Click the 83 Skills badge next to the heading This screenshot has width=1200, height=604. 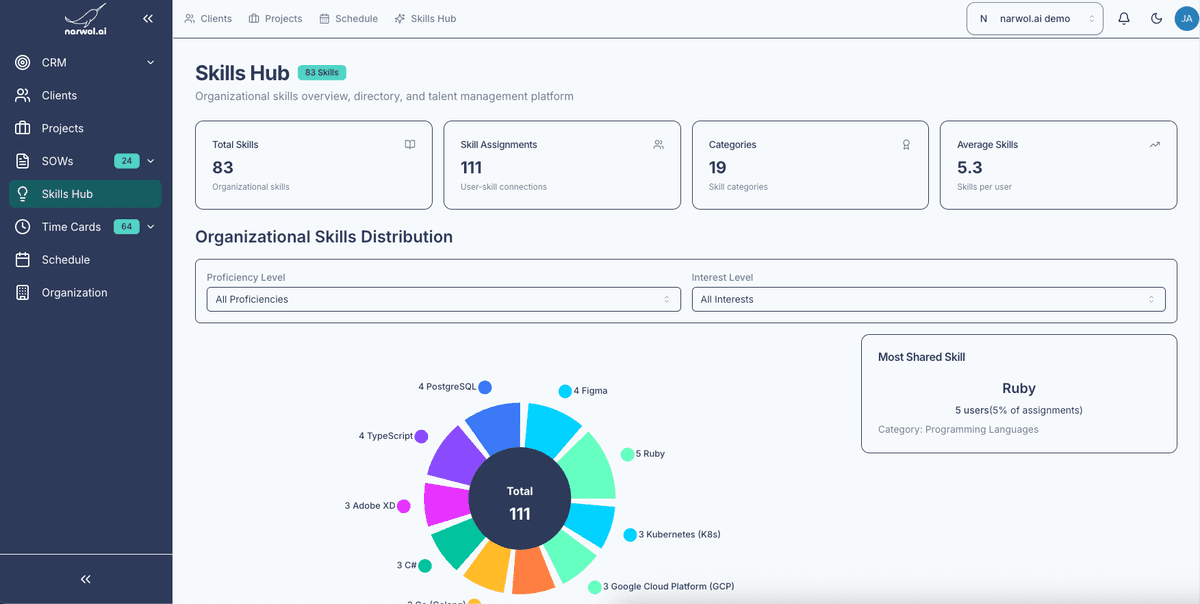tap(321, 72)
